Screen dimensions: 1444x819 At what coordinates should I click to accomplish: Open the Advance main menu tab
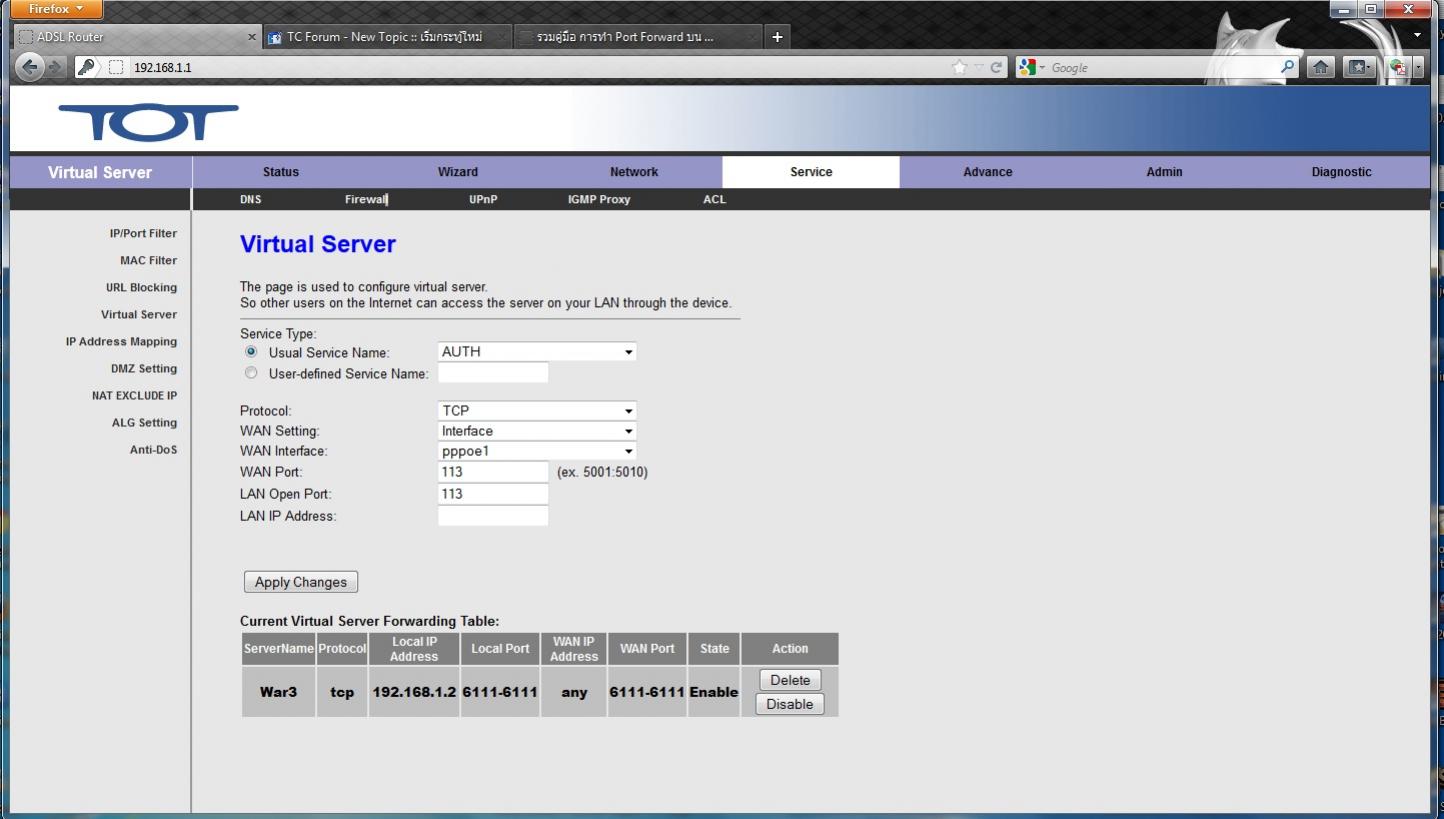click(x=988, y=172)
